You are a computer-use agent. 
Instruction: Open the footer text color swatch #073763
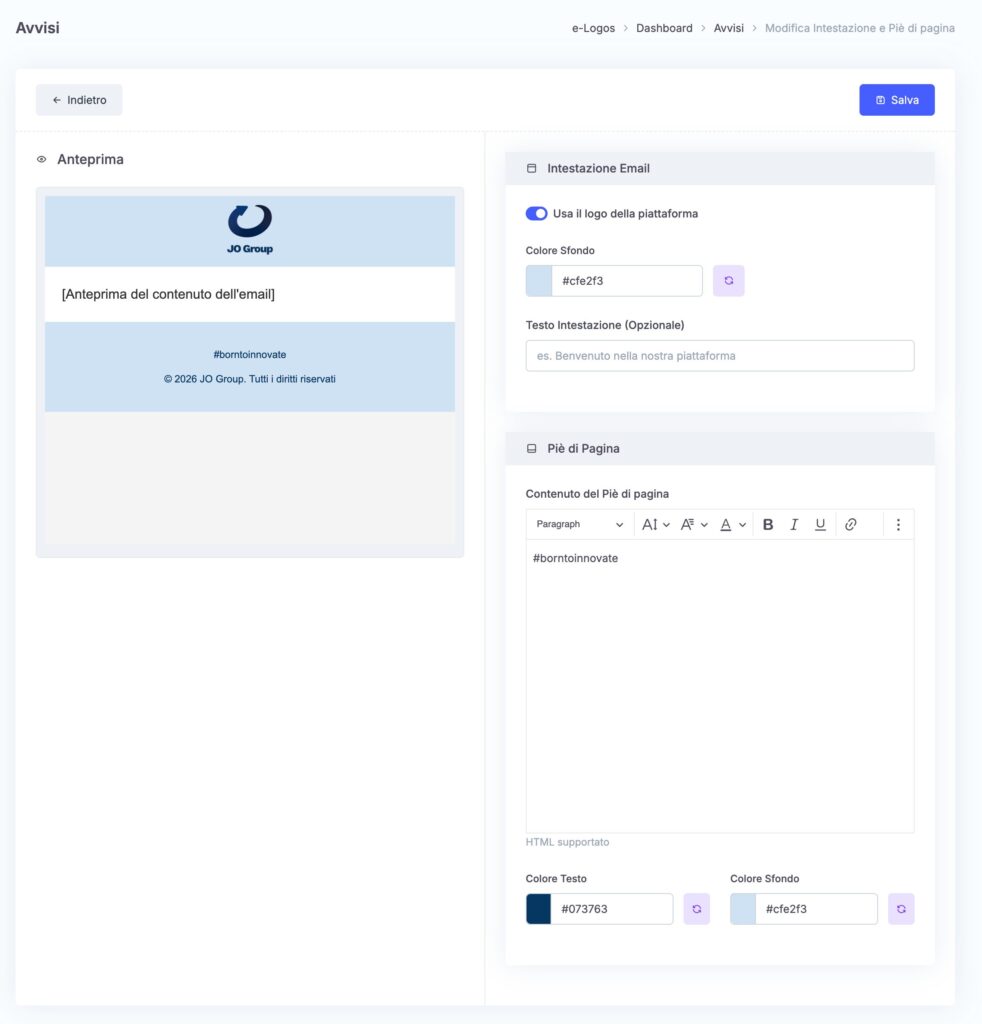539,909
